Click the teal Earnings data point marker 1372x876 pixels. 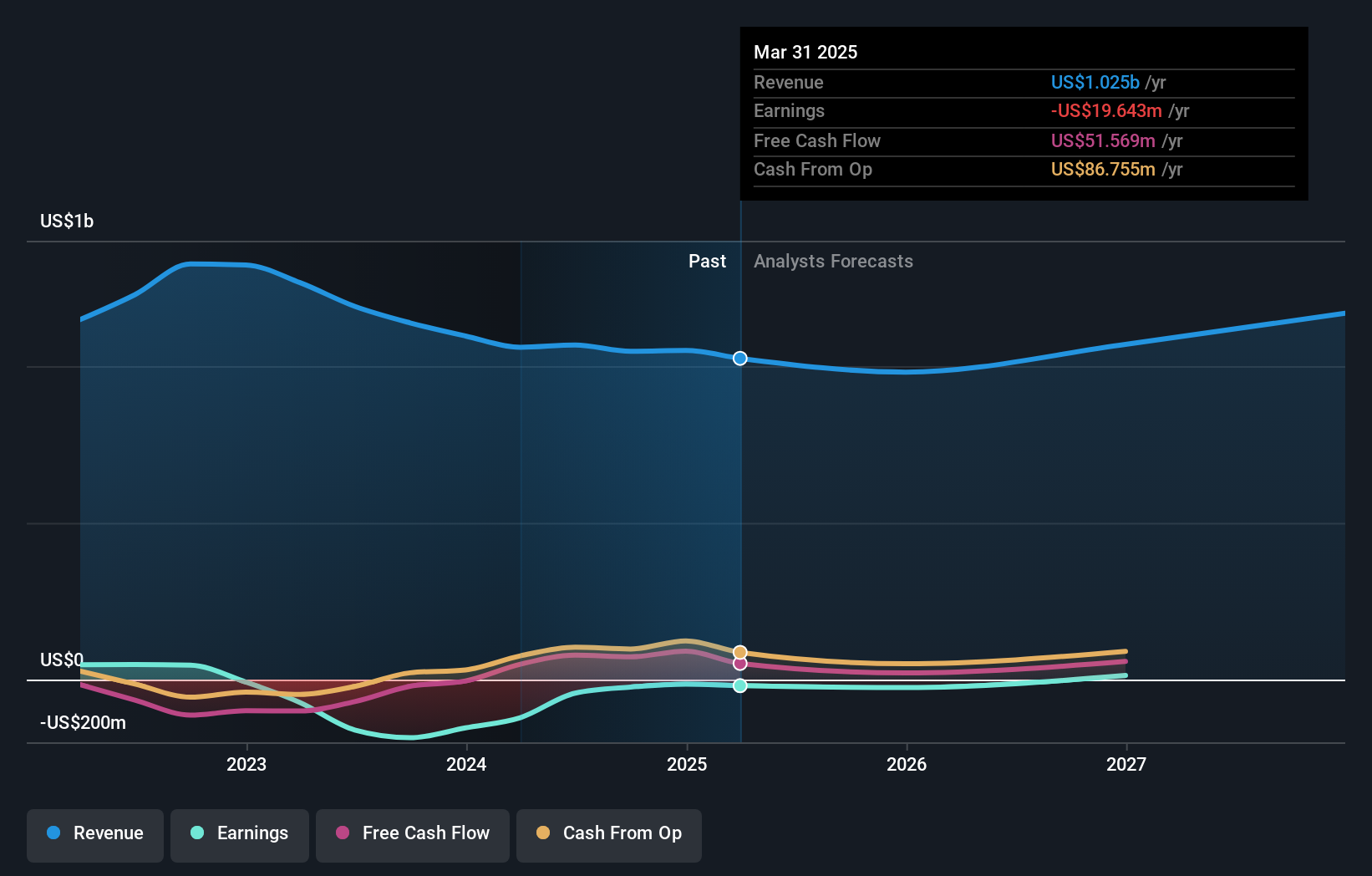click(x=740, y=685)
